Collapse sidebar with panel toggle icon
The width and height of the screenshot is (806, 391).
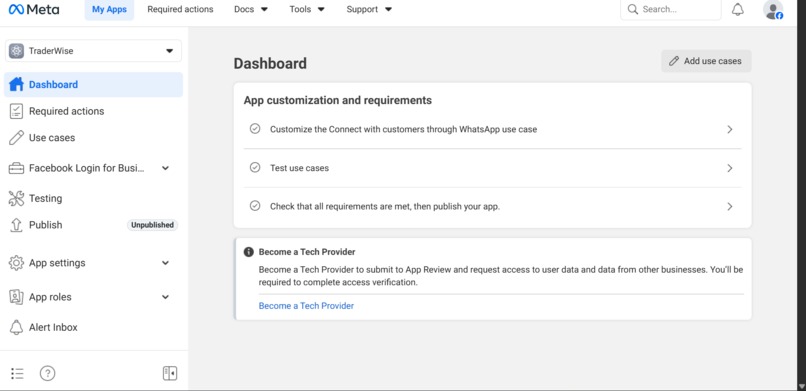(x=170, y=373)
